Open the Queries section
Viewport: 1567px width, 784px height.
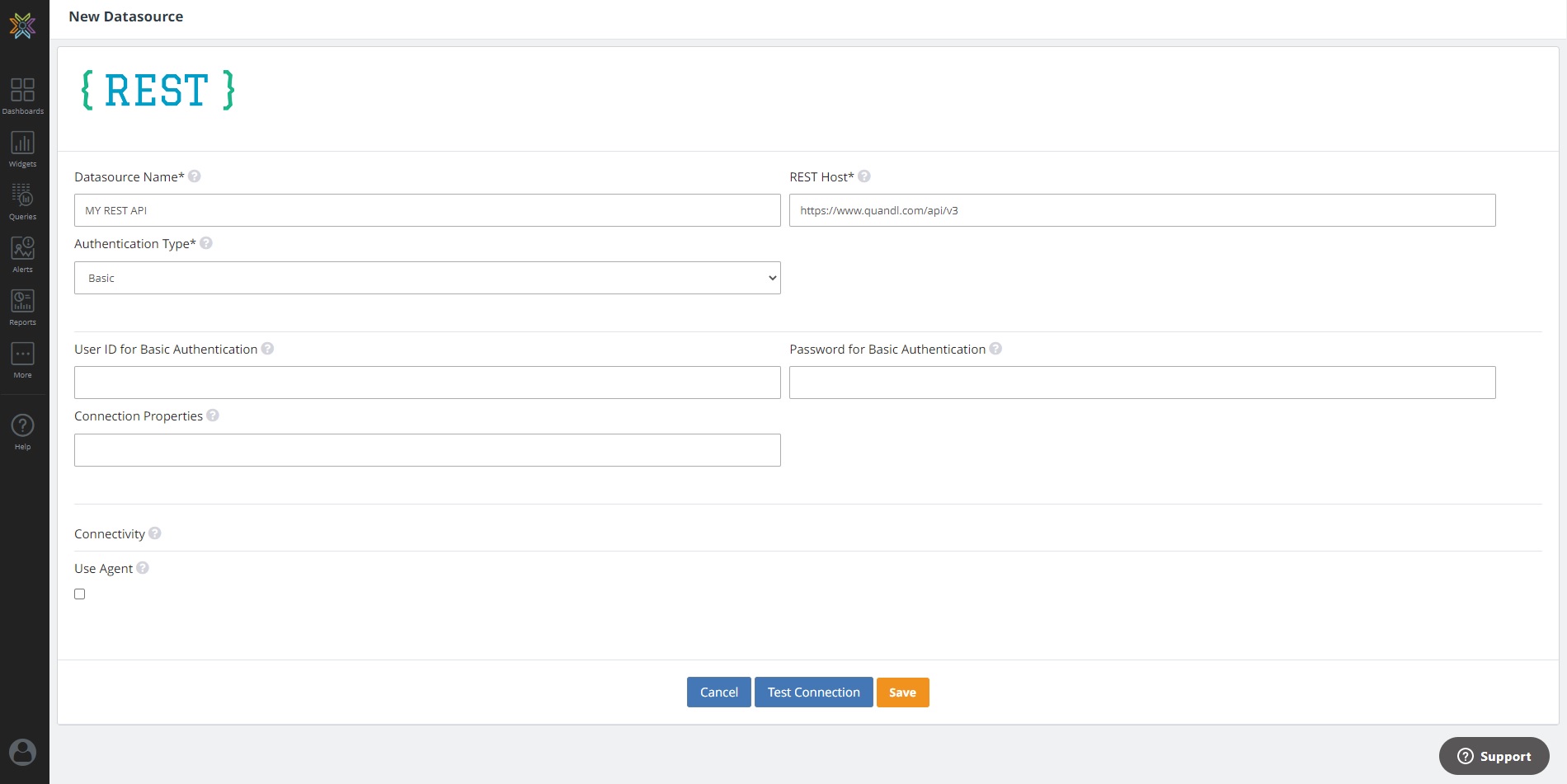click(22, 201)
